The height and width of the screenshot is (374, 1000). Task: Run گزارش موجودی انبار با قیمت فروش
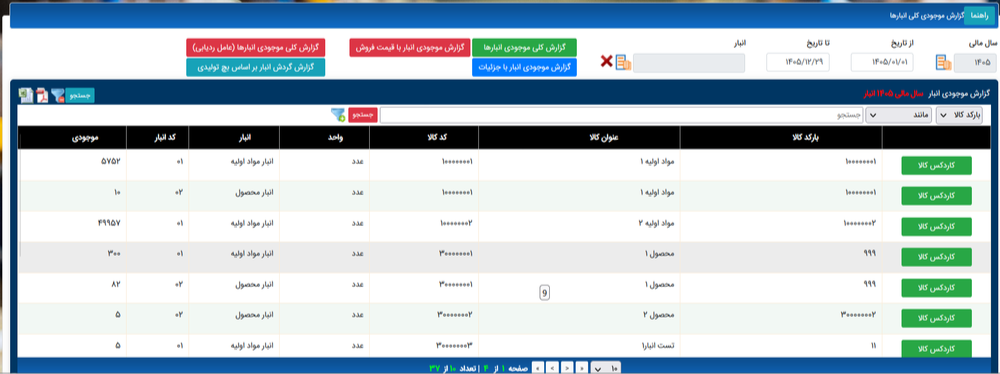pyautogui.click(x=409, y=48)
